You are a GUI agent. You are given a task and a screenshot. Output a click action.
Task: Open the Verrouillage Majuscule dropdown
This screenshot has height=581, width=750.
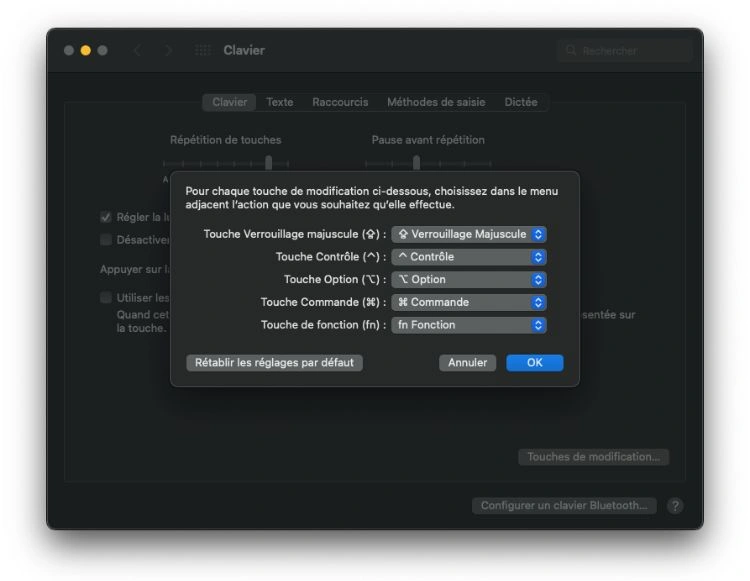point(469,234)
